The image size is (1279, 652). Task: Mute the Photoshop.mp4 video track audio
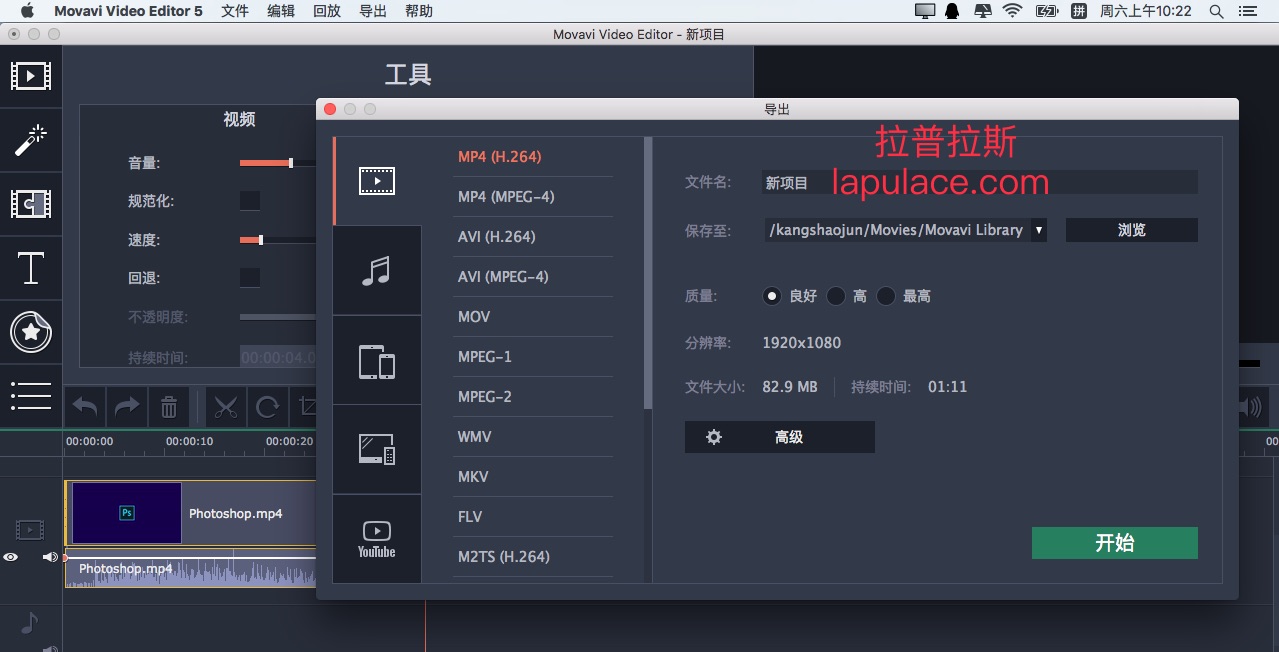click(50, 557)
